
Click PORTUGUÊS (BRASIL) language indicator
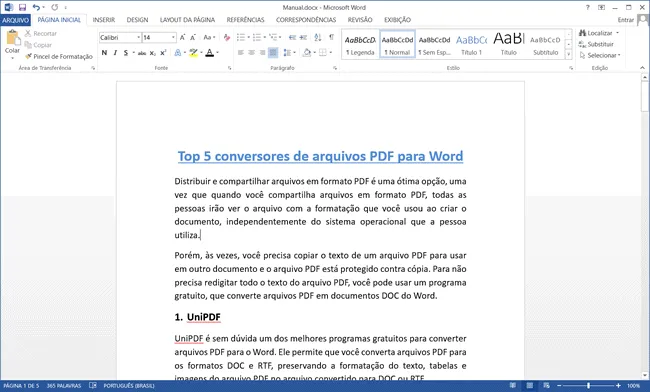click(x=129, y=386)
